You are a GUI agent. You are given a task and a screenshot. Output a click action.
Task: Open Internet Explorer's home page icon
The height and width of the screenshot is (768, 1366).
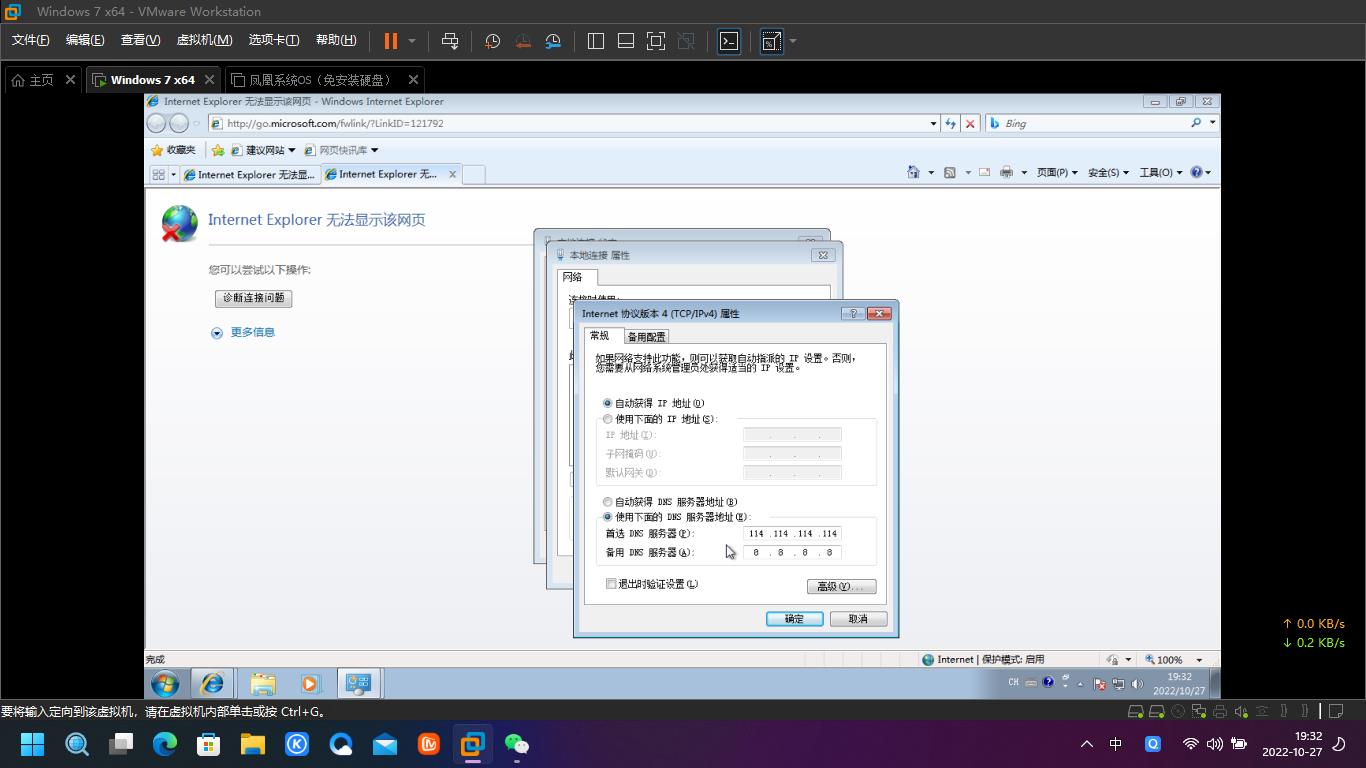click(911, 172)
